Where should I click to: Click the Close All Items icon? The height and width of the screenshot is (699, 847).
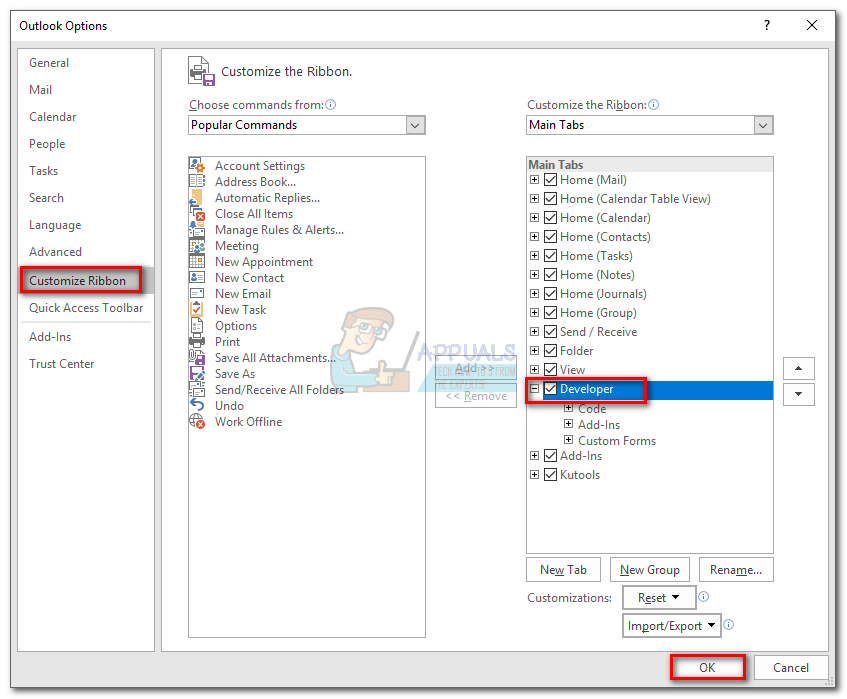pyautogui.click(x=197, y=213)
